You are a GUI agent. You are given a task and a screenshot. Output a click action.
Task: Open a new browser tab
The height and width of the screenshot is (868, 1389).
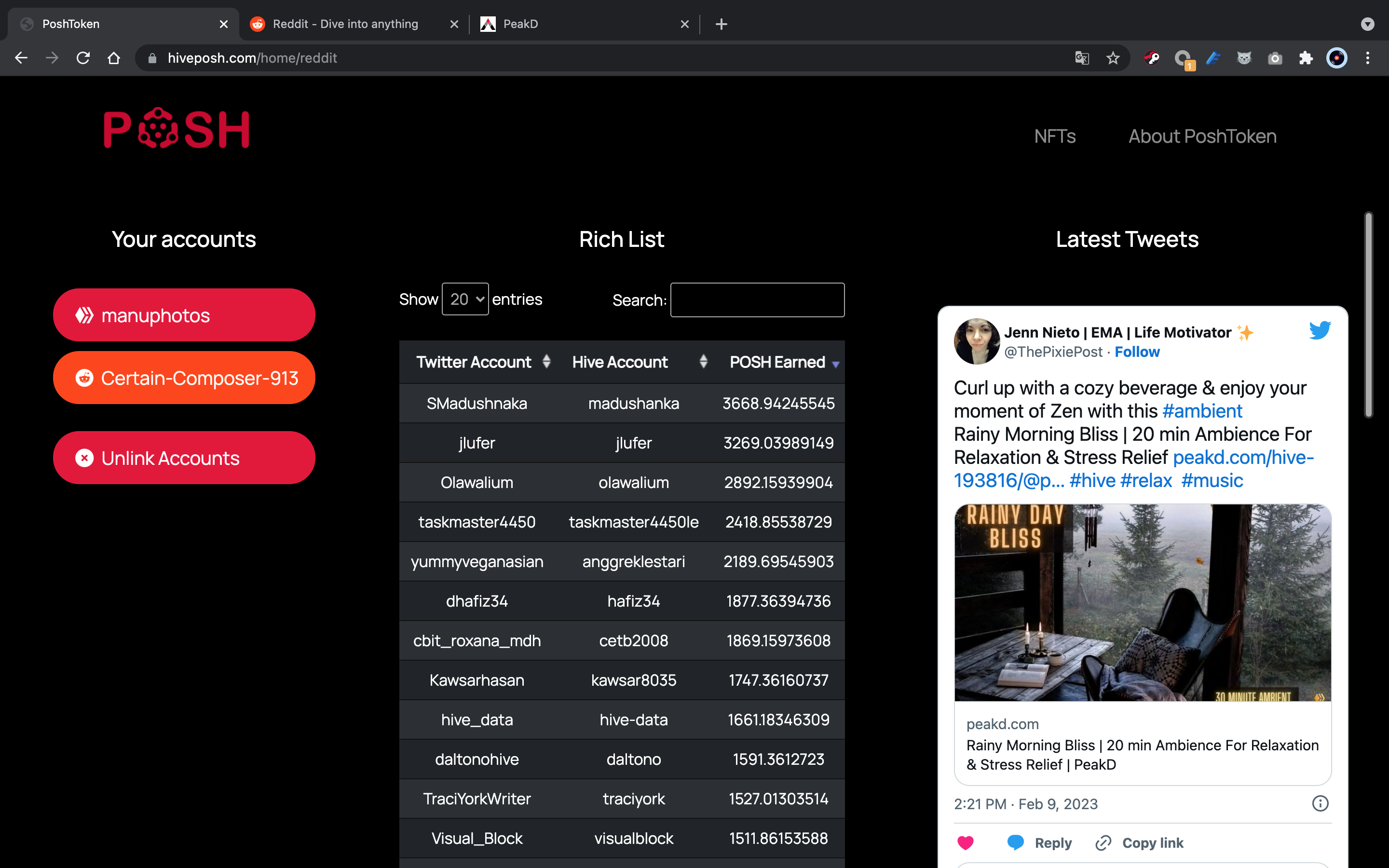click(722, 24)
